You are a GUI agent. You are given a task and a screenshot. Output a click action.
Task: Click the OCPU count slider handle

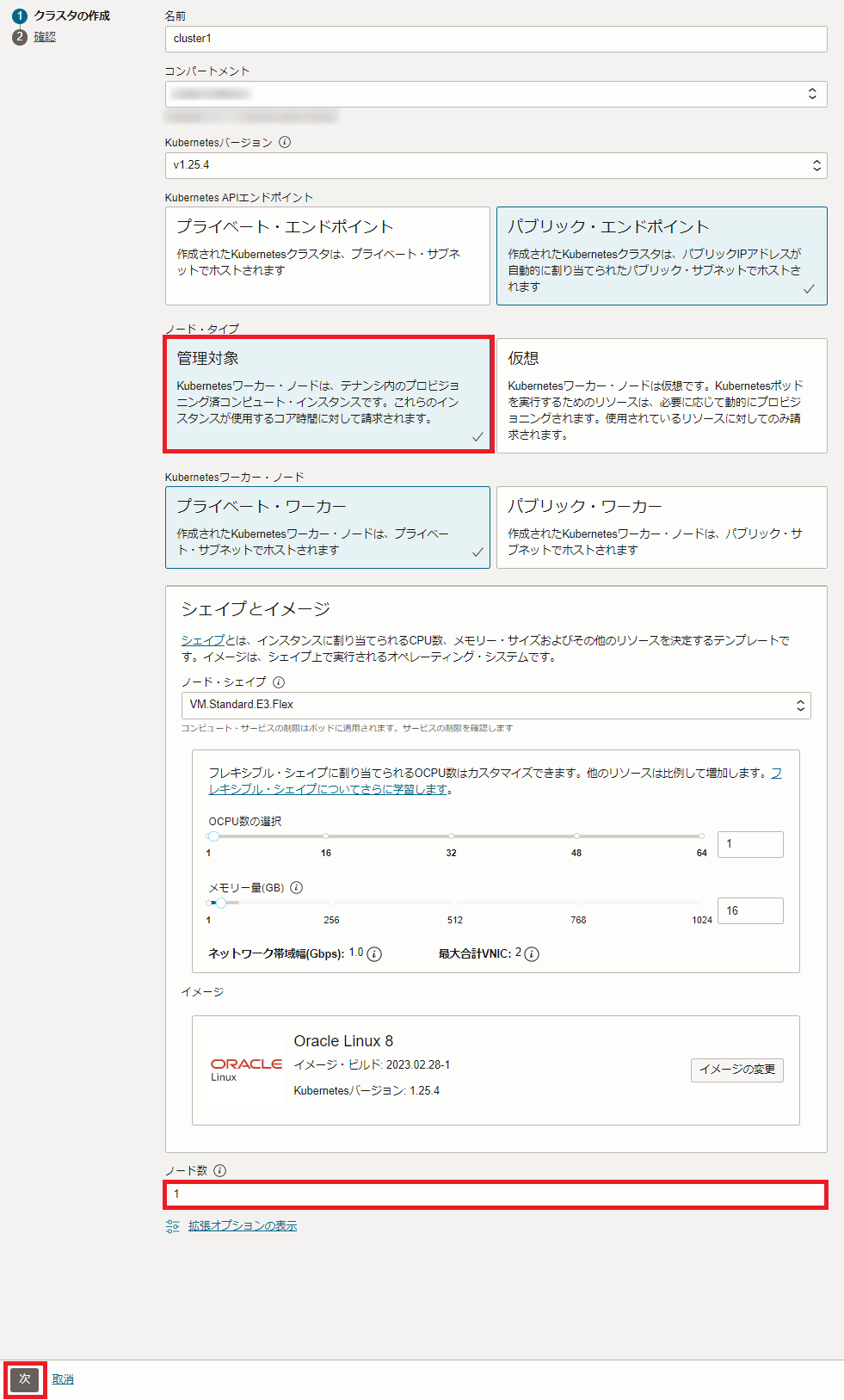(x=213, y=836)
